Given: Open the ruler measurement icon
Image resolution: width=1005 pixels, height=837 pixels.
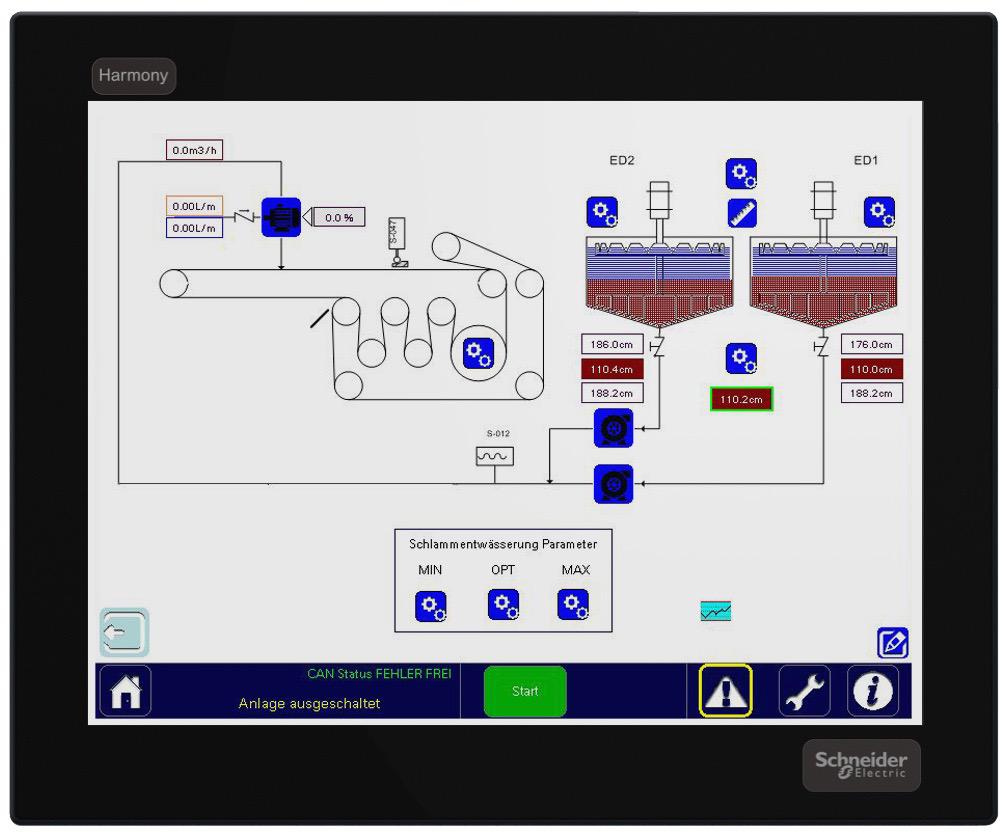Looking at the screenshot, I should click(x=742, y=213).
